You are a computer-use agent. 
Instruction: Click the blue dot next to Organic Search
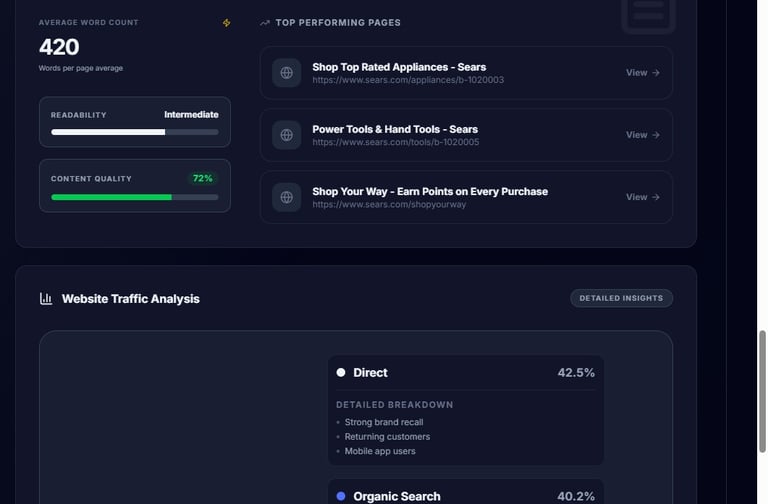[x=341, y=496]
